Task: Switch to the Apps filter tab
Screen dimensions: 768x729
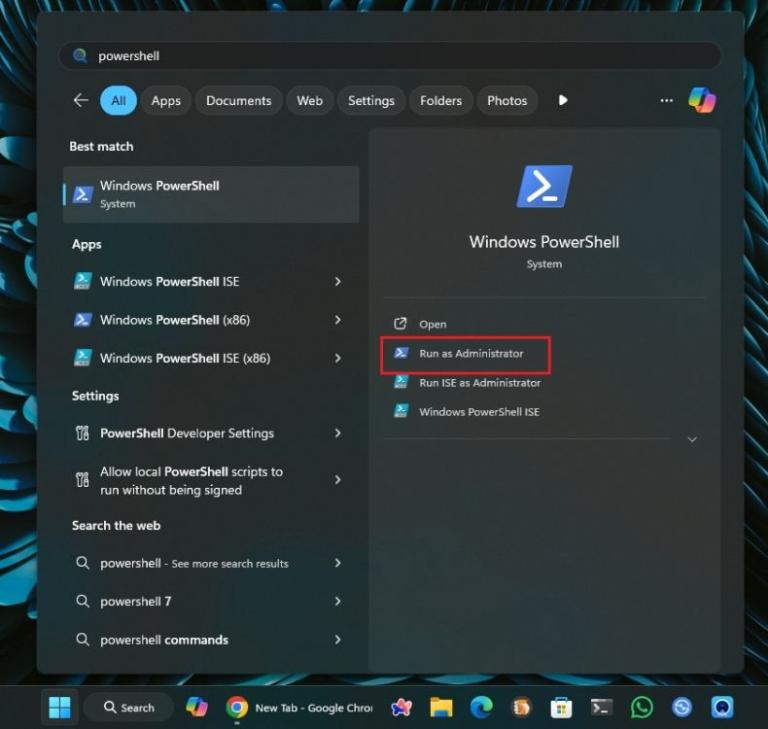Action: tap(166, 100)
